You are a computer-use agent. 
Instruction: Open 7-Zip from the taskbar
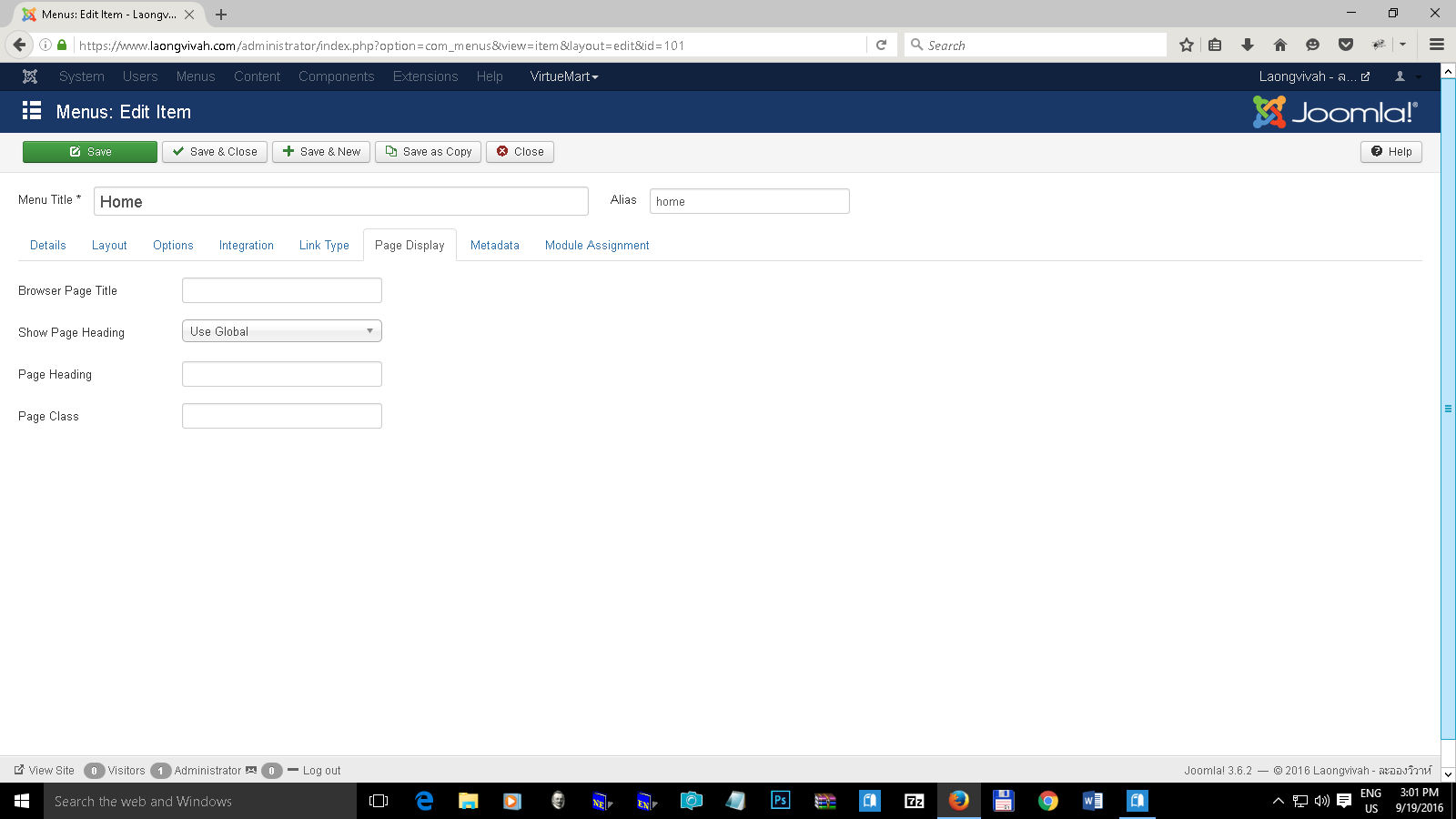point(914,801)
